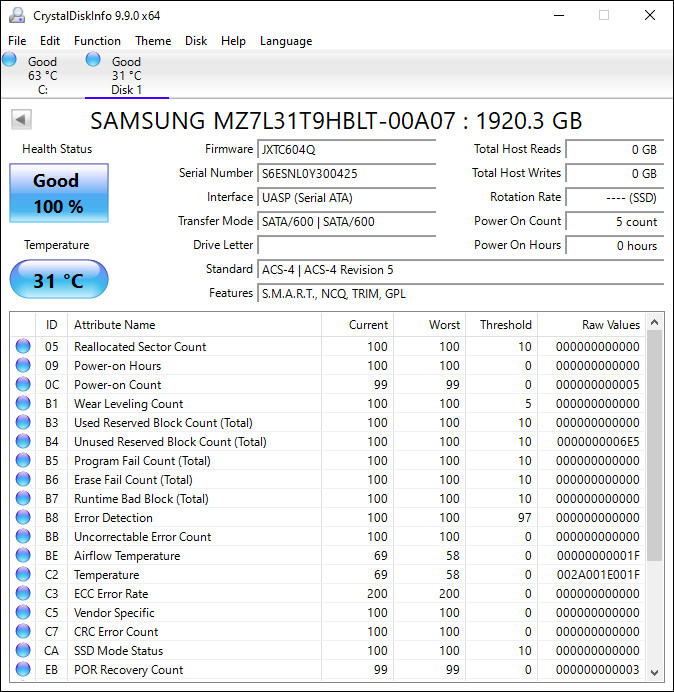The height and width of the screenshot is (692, 674).
Task: Click status orb of ECC Error Rate row
Action: [x=23, y=593]
